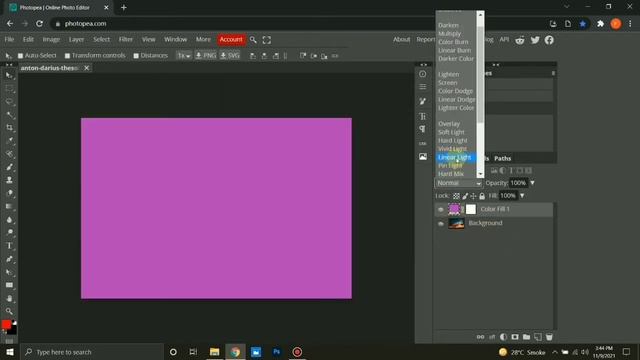Export as SVG button
The height and width of the screenshot is (360, 640).
230,56
